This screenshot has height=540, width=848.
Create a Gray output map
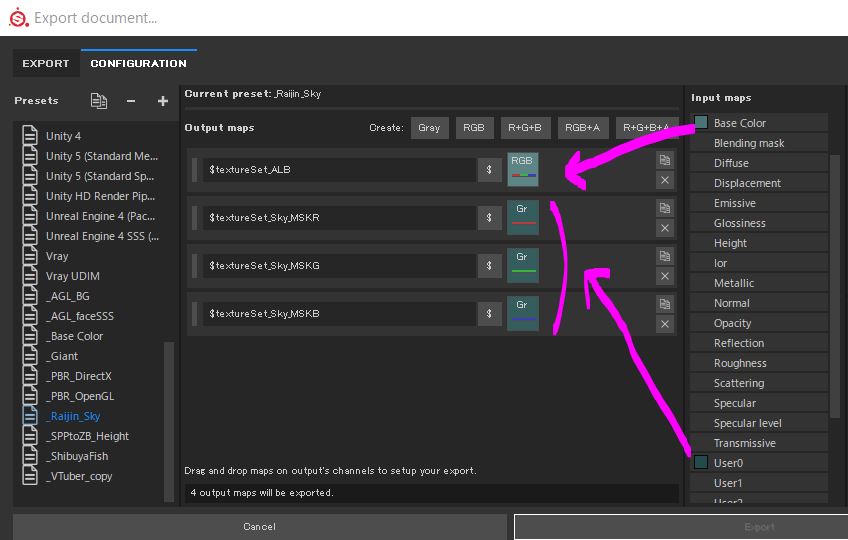pos(429,128)
